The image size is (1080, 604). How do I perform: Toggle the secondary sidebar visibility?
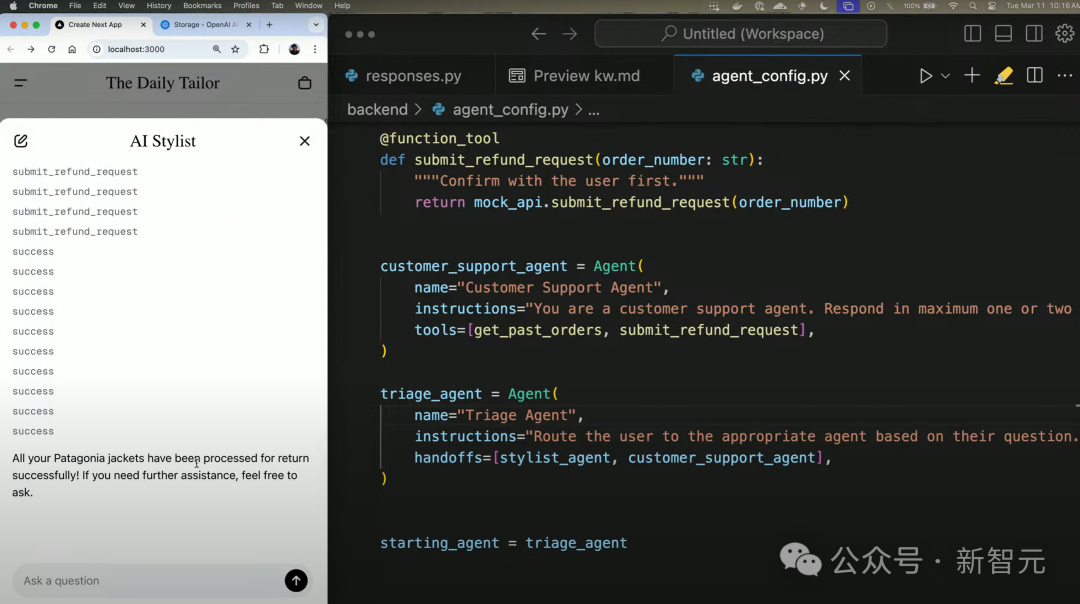coord(1033,33)
